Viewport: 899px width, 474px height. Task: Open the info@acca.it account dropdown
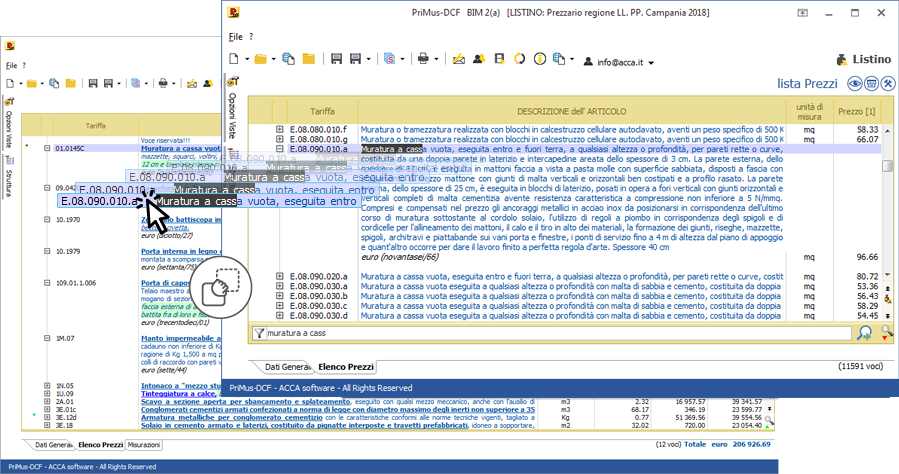click(651, 63)
